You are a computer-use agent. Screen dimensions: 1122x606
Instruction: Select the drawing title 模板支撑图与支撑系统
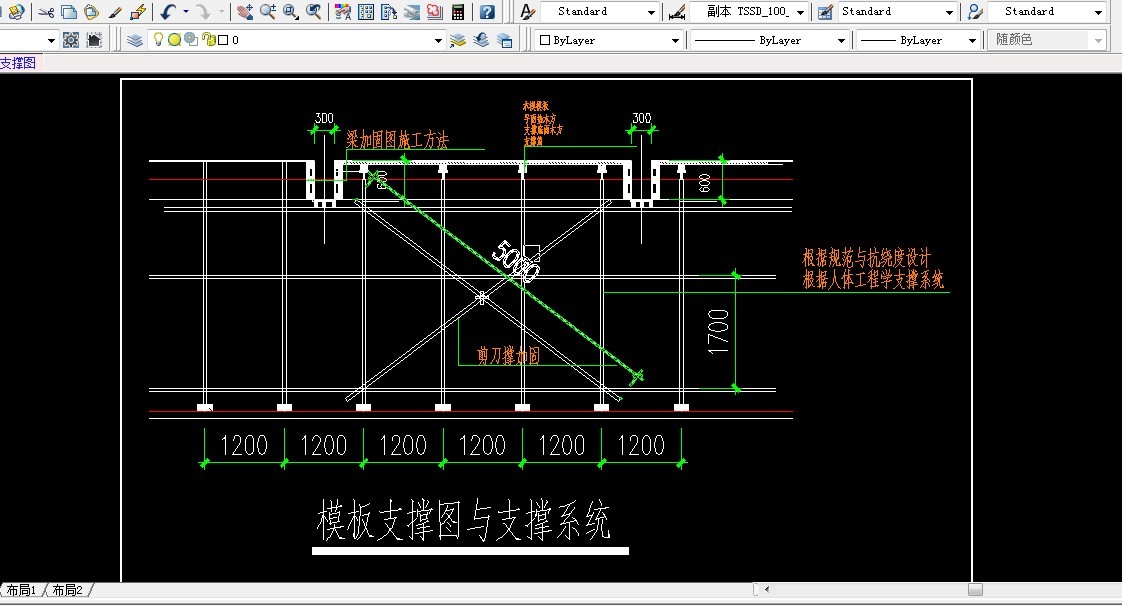(x=464, y=520)
